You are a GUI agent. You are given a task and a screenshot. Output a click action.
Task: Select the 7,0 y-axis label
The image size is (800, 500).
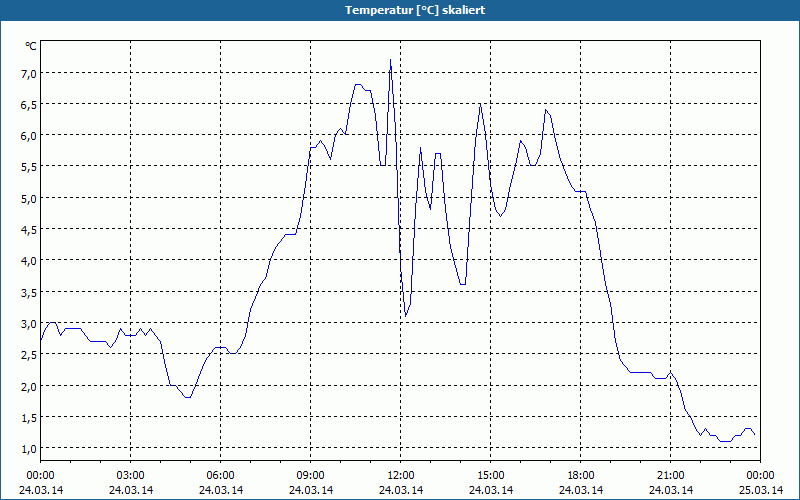30,73
